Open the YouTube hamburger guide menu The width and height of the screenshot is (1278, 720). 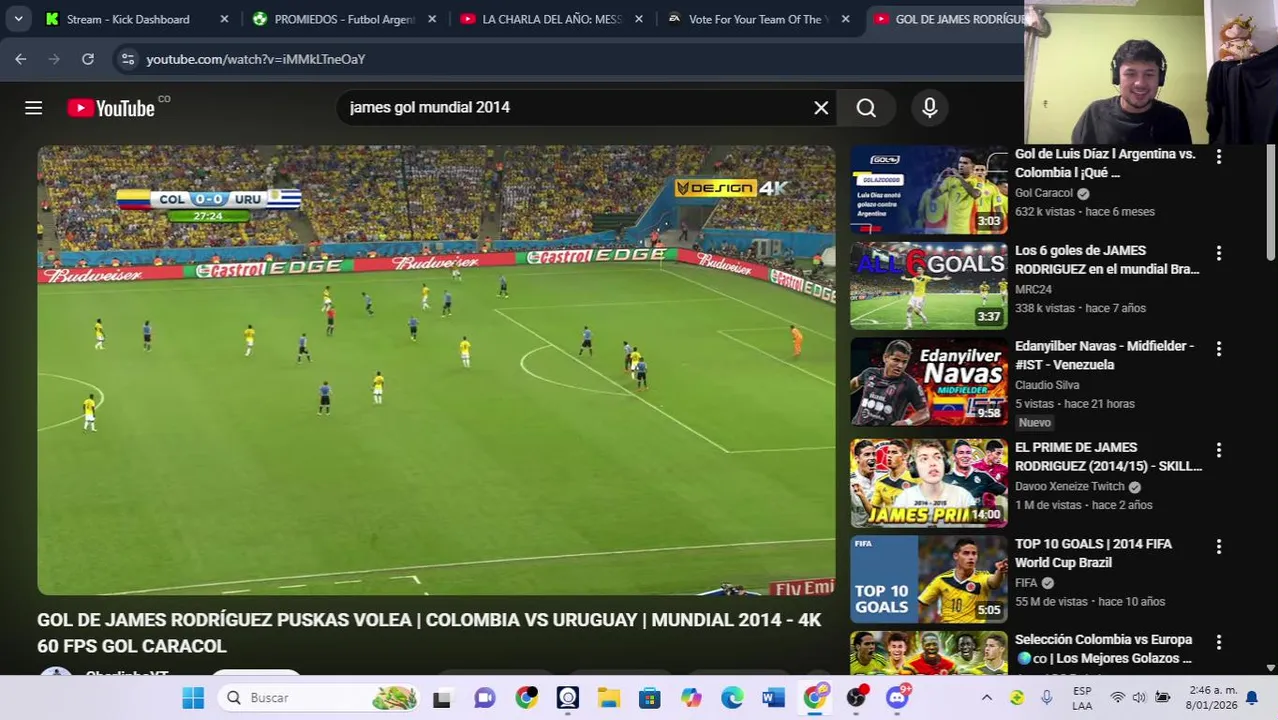pyautogui.click(x=33, y=108)
